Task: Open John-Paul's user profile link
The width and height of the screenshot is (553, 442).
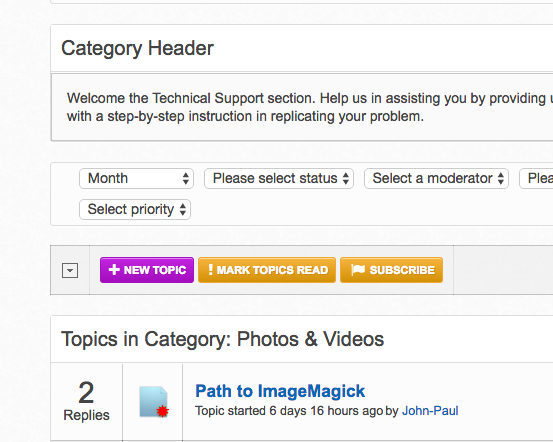Action: point(430,411)
